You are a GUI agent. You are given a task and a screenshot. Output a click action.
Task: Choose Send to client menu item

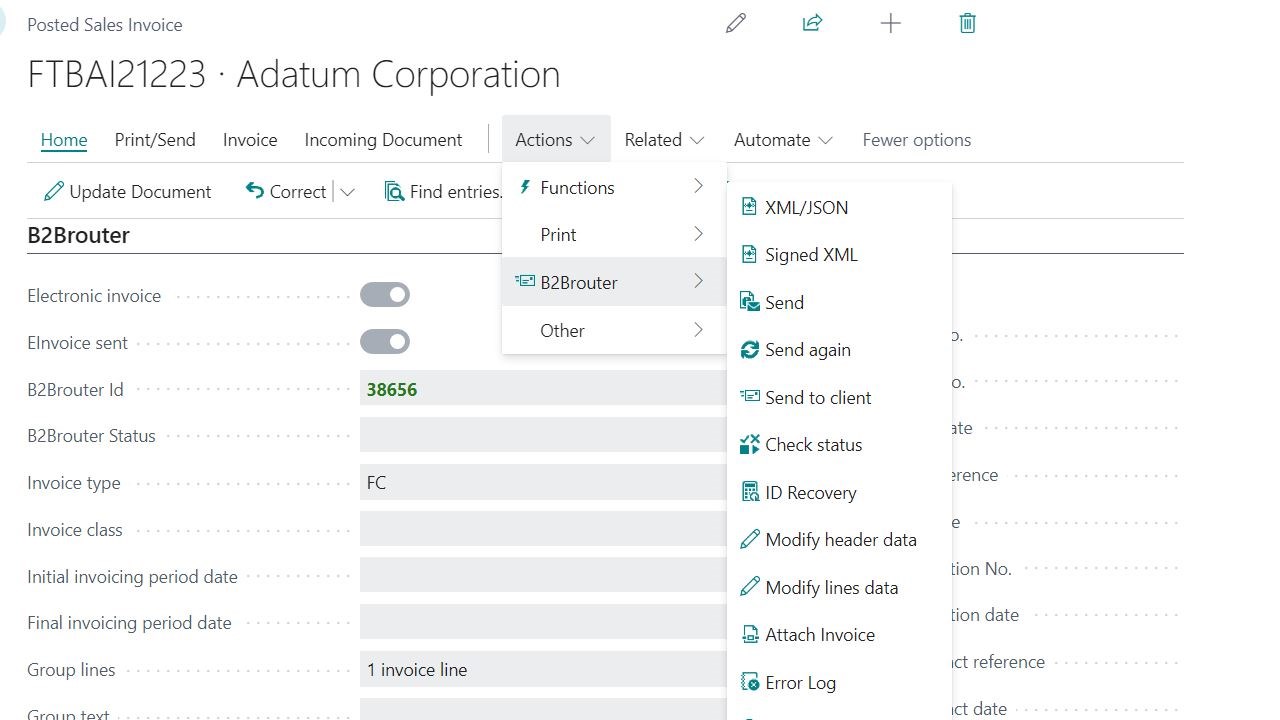pos(840,397)
